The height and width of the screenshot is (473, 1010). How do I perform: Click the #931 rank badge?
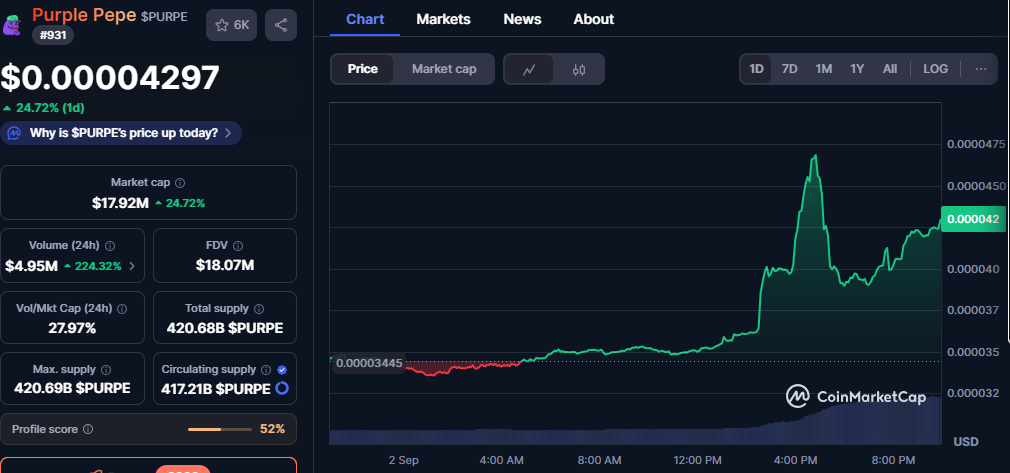point(53,35)
